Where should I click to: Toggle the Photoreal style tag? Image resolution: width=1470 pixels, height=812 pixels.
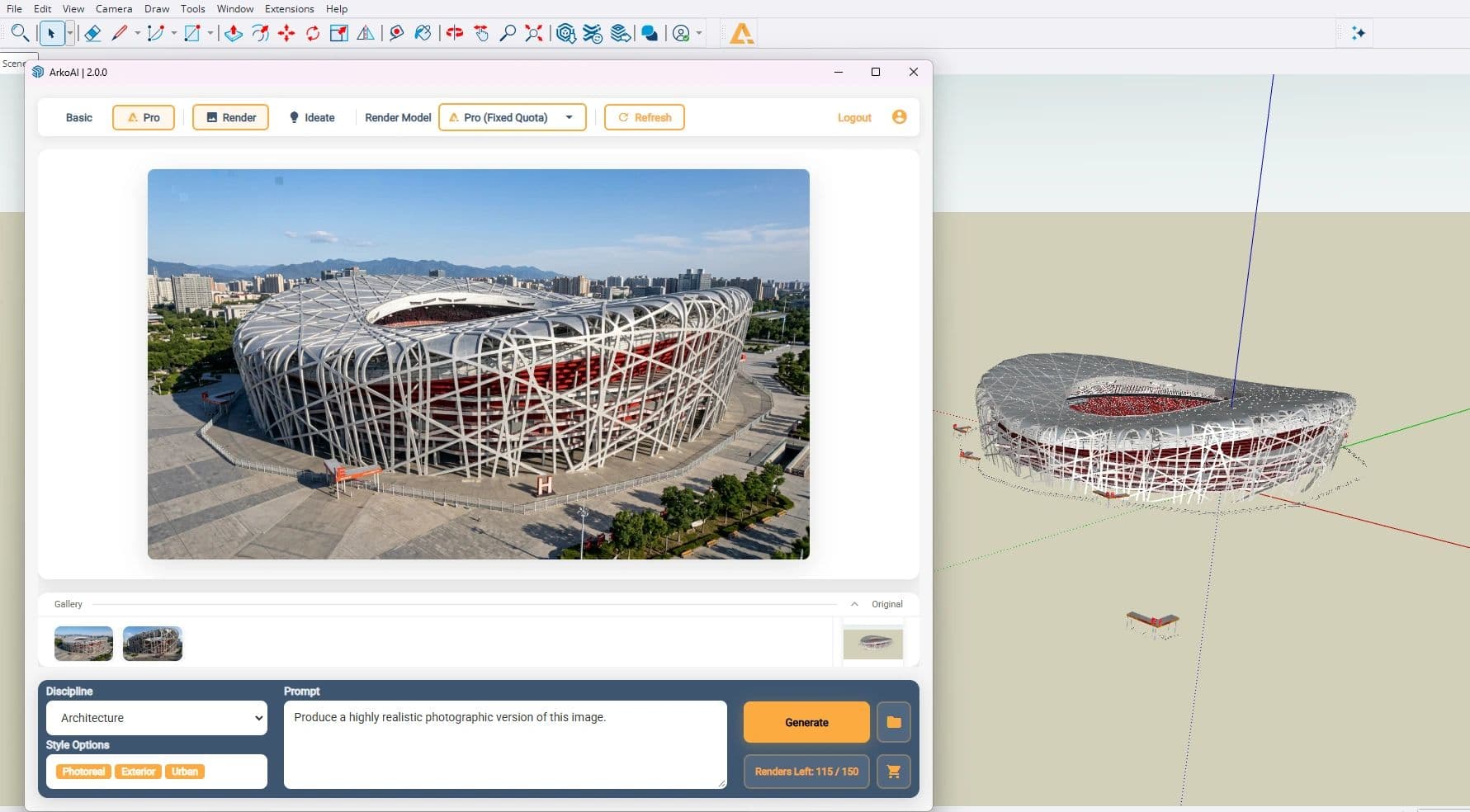click(x=83, y=772)
